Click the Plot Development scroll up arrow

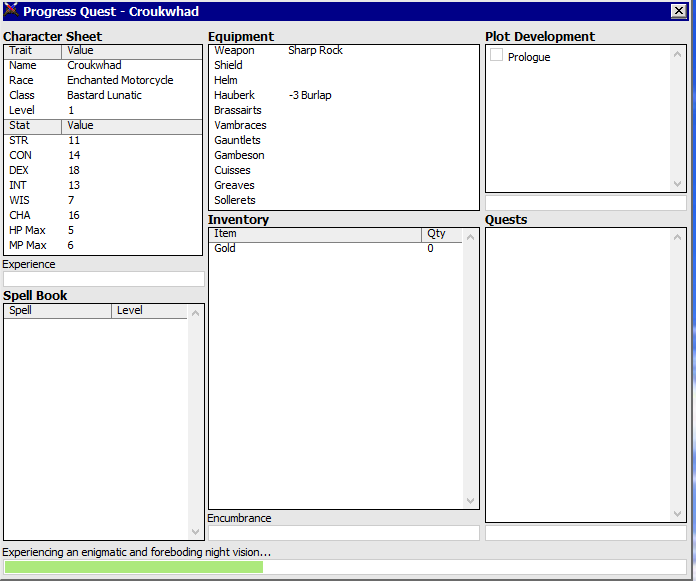[x=677, y=55]
